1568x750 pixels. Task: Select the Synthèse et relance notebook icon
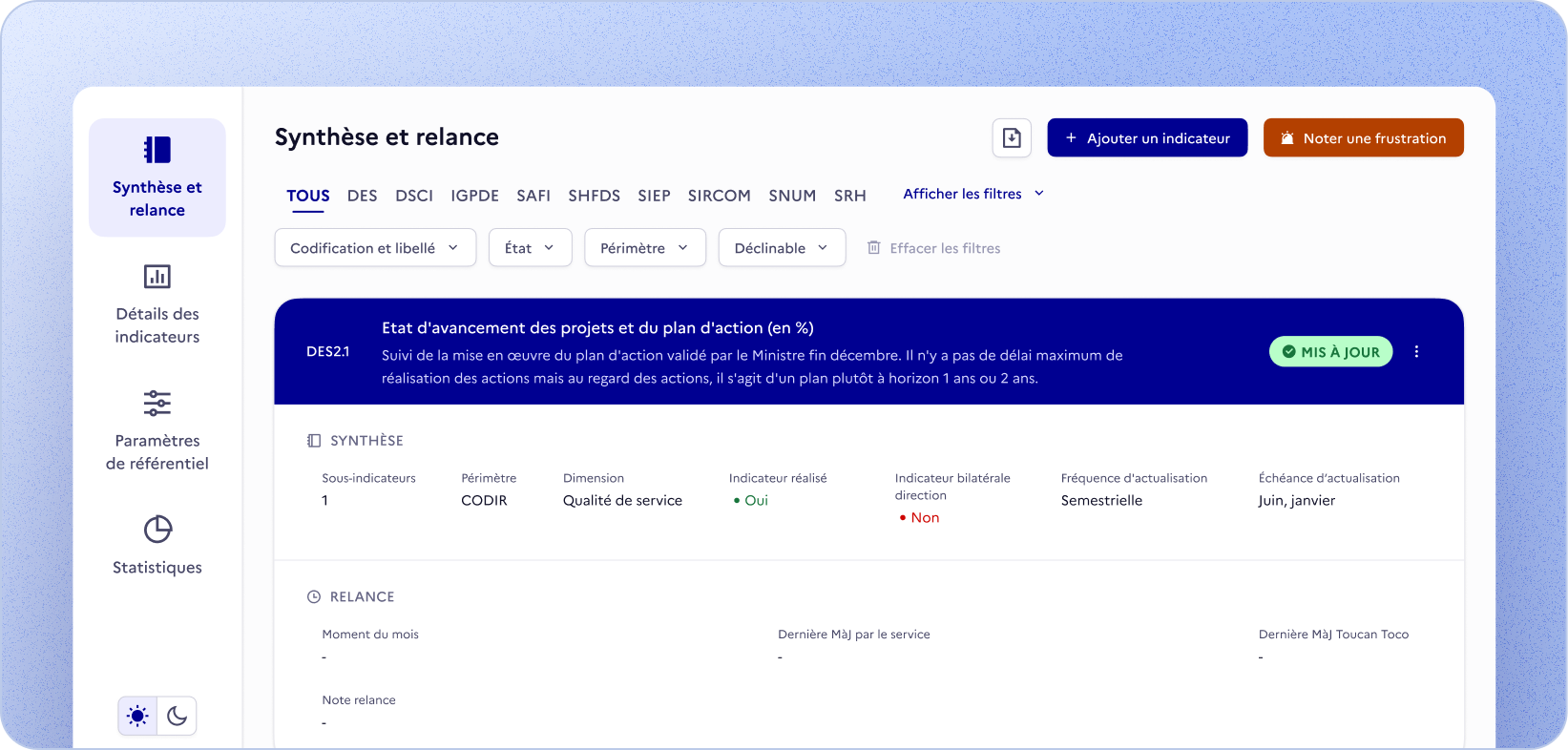[157, 150]
